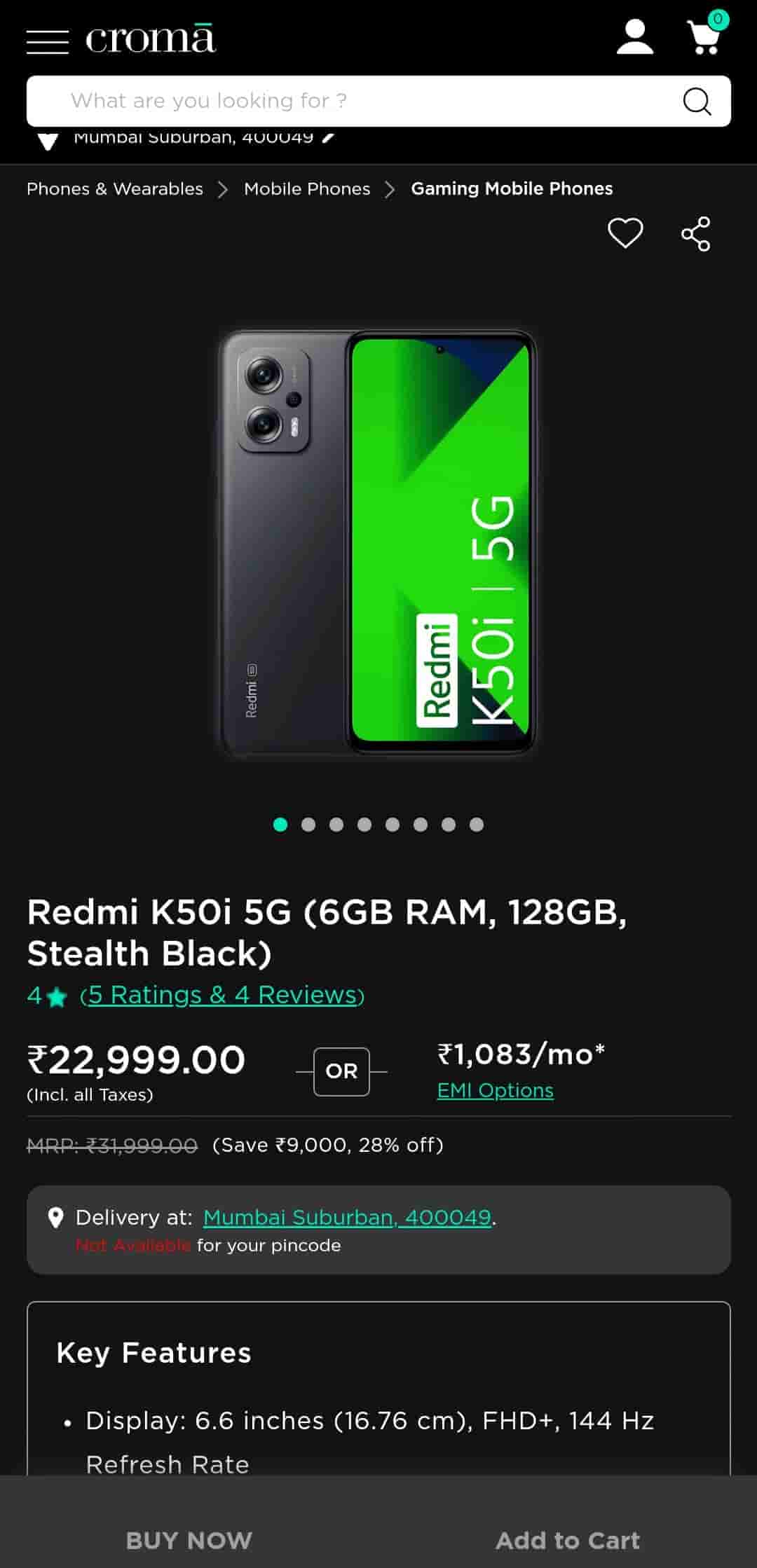The image size is (757, 1568).
Task: Go to Phones & Wearables breadcrumb
Action: tap(115, 188)
